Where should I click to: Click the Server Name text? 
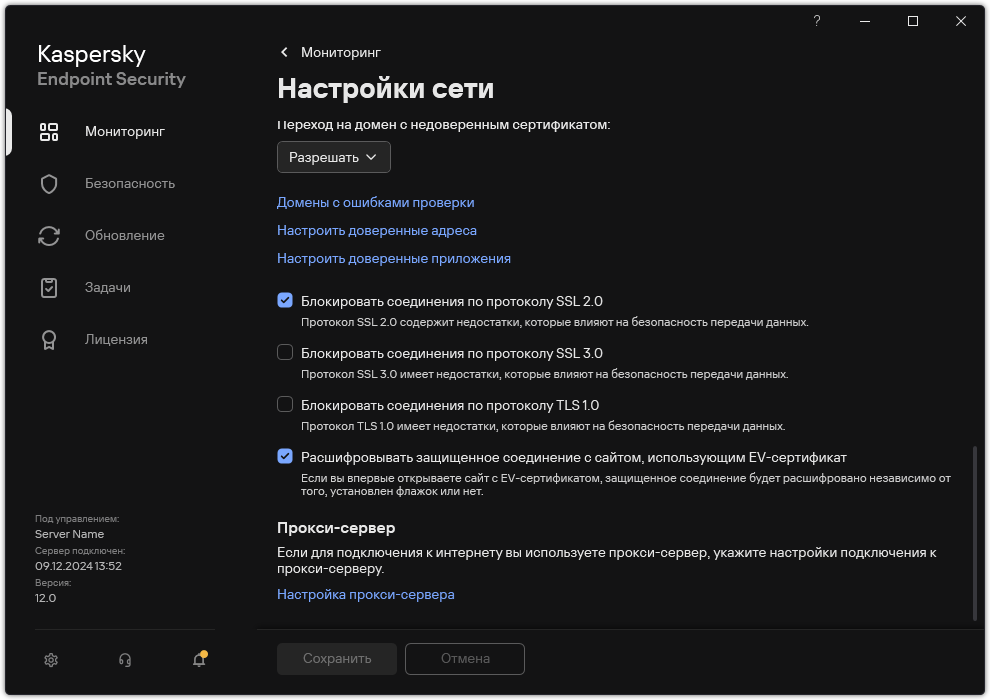click(69, 534)
